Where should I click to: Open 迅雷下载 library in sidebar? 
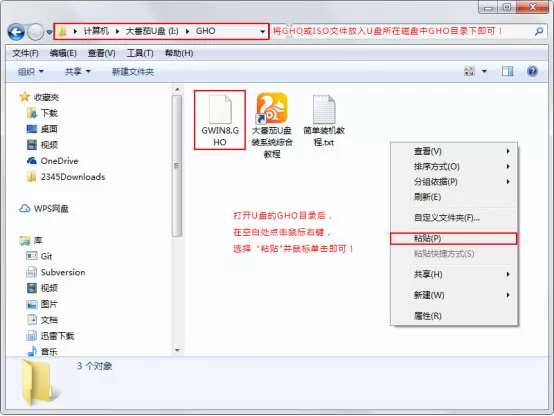[x=50, y=336]
